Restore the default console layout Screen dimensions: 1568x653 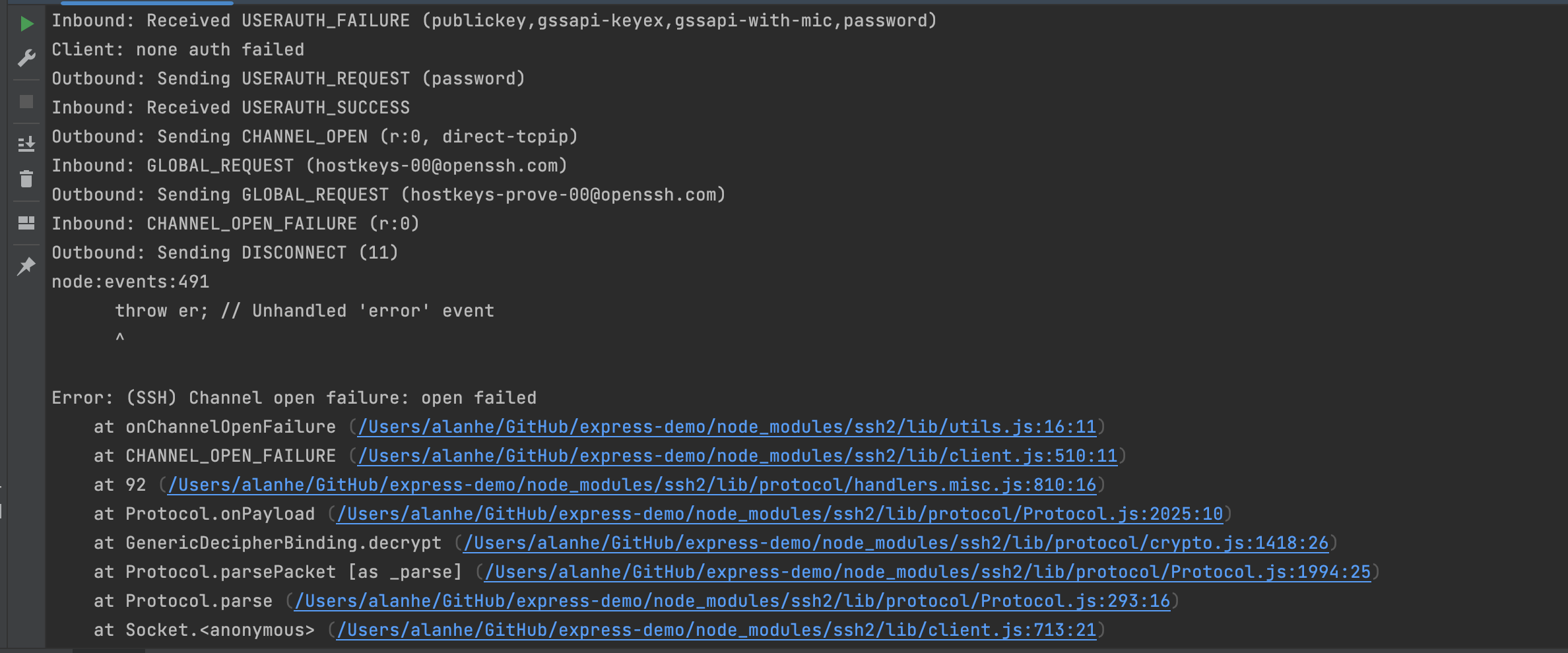(26, 222)
